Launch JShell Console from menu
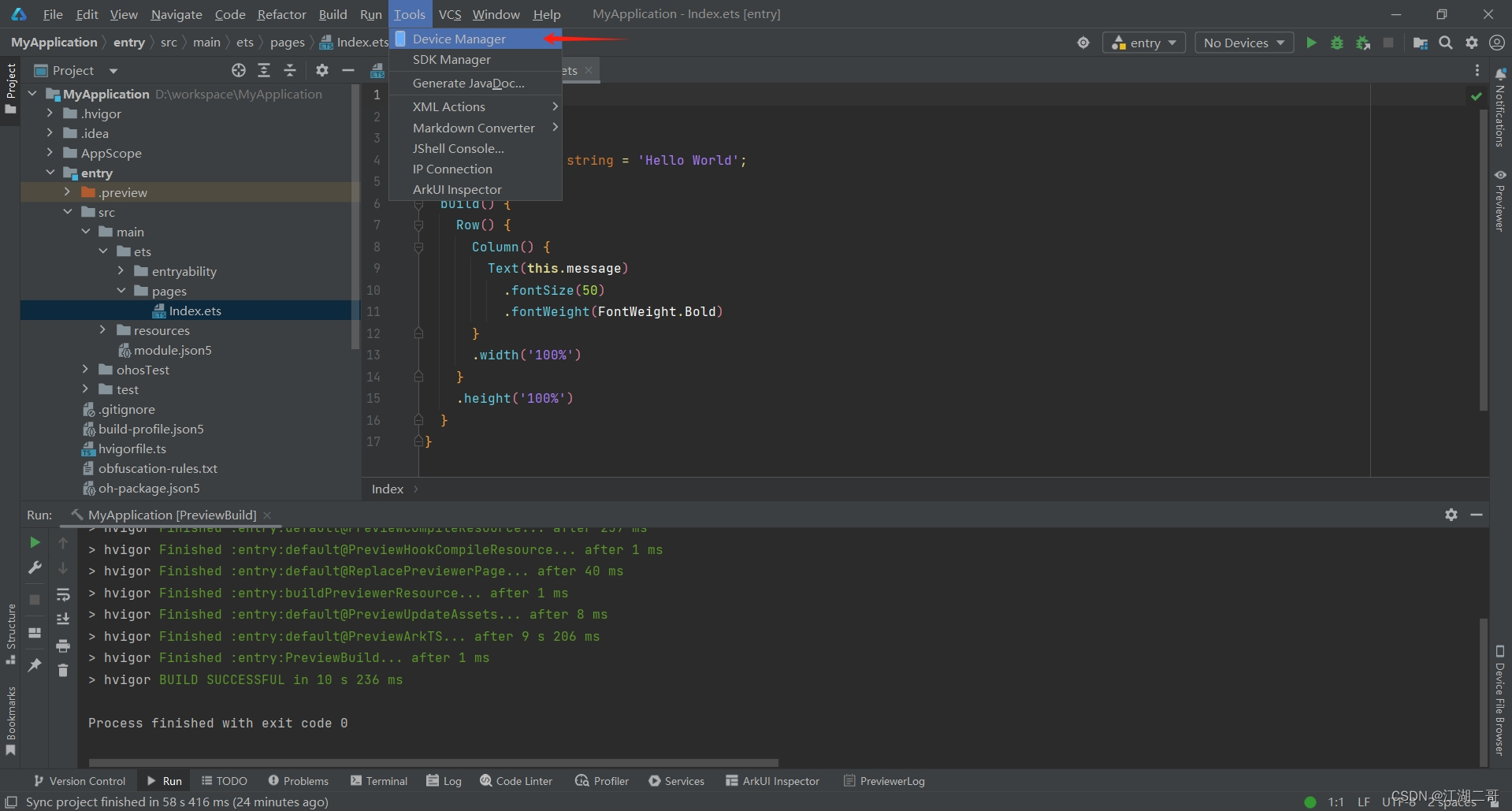Screen dimensions: 1512x811 475,148
